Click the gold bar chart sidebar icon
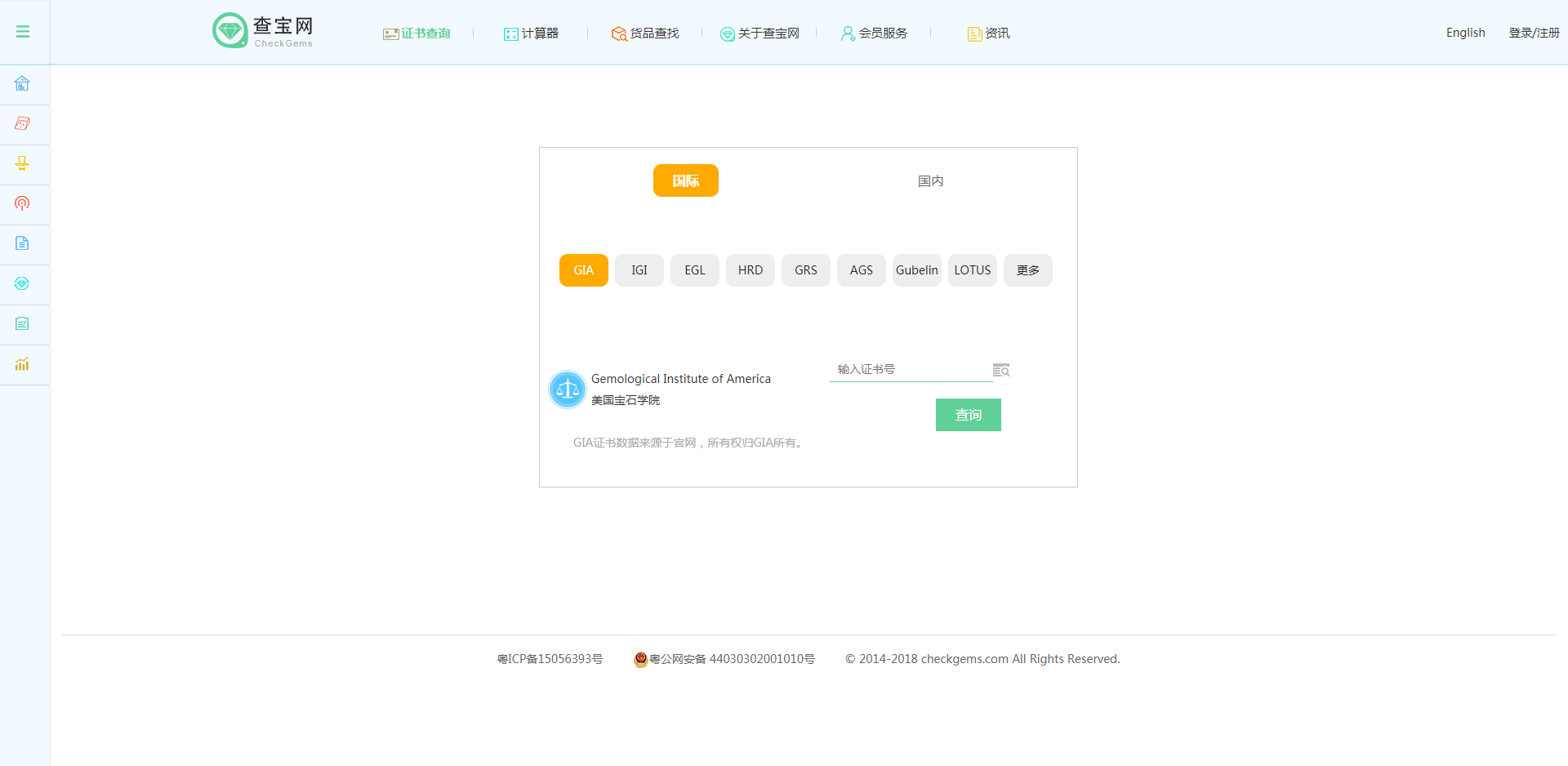The image size is (1568, 766). 22,364
